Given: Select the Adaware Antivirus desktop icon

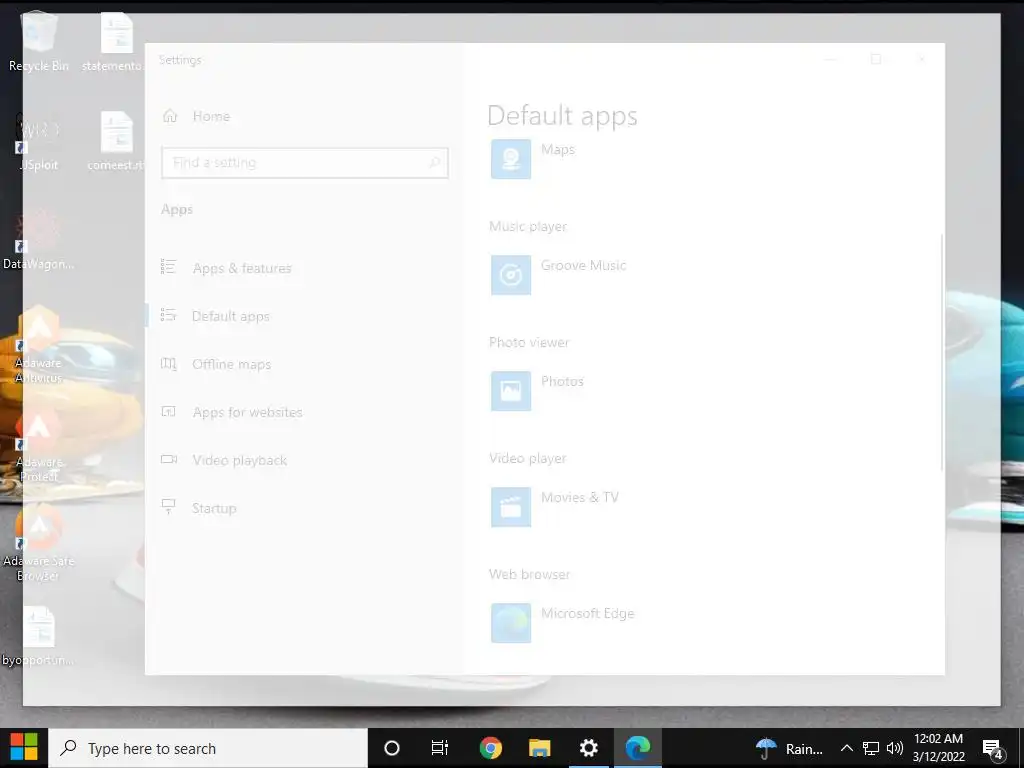Looking at the screenshot, I should (x=39, y=346).
